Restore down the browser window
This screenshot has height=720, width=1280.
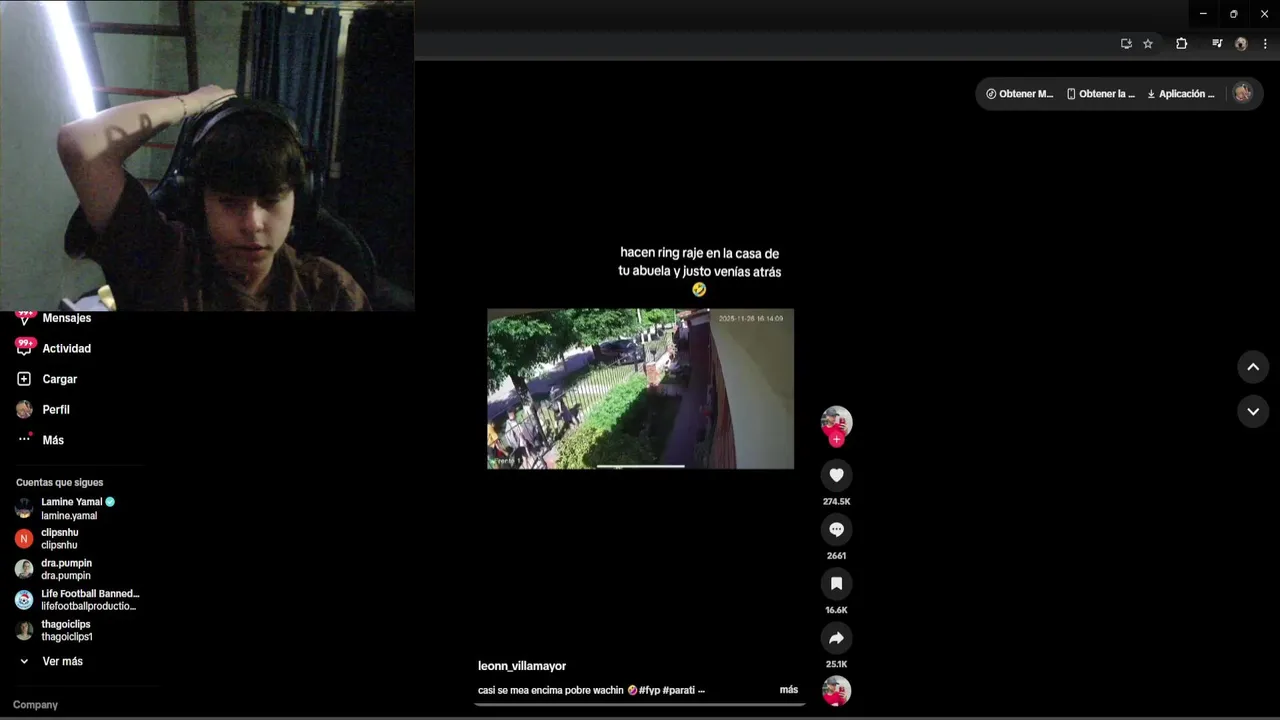[x=1233, y=14]
